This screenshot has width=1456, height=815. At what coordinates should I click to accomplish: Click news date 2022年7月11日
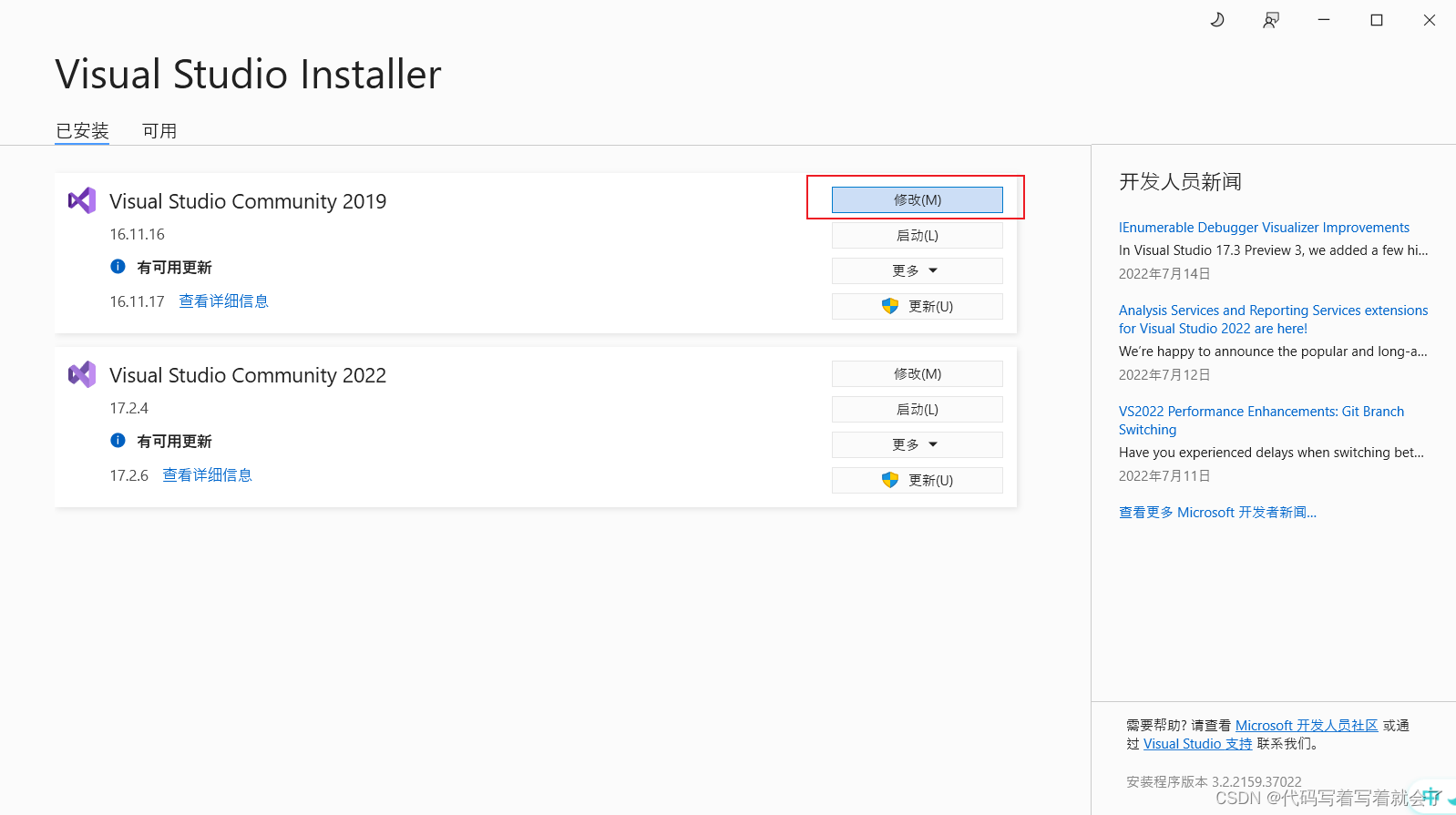[x=1164, y=476]
